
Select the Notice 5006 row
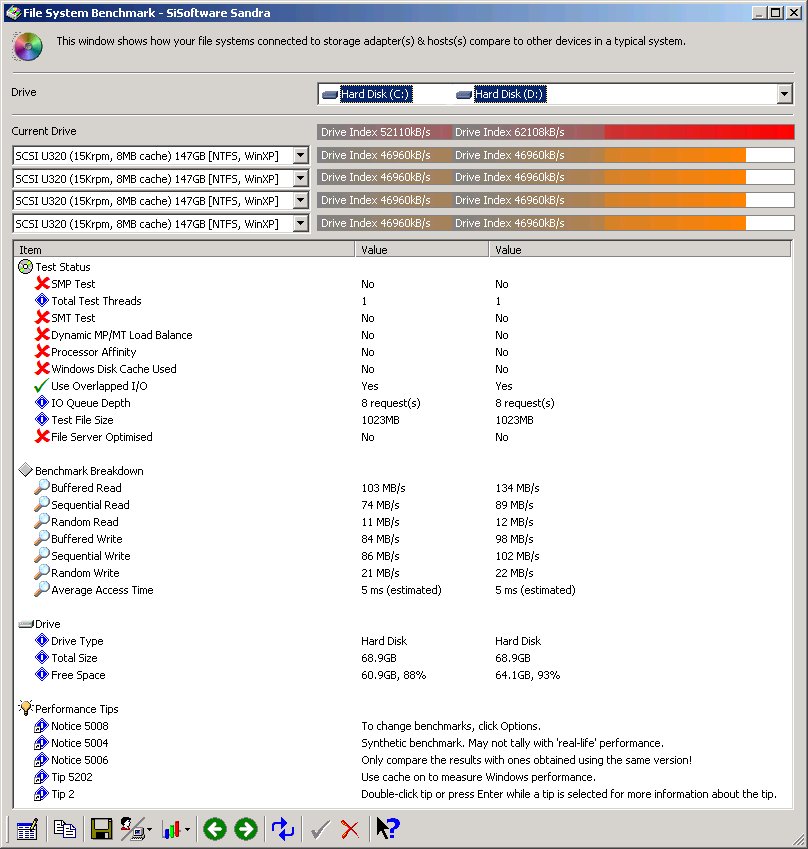click(402, 760)
